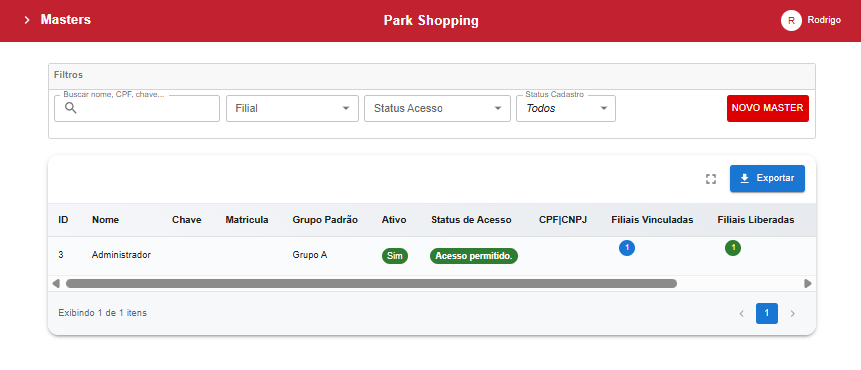This screenshot has height=370, width=861.
Task: Sort by the ID column header
Action: click(63, 220)
